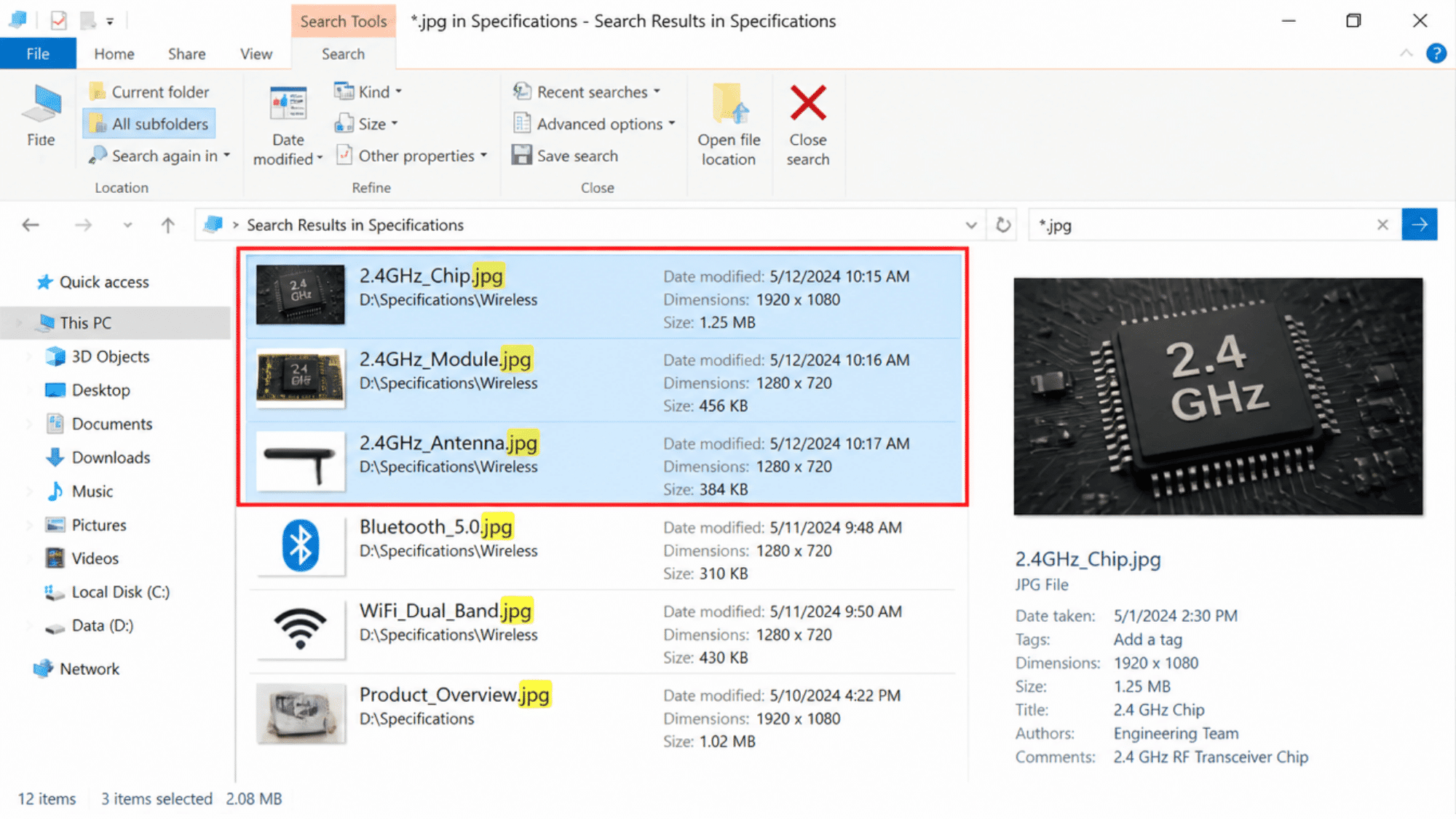Image resolution: width=1456 pixels, height=819 pixels.
Task: Open Pictures folder in navigation pane
Action: (86, 525)
